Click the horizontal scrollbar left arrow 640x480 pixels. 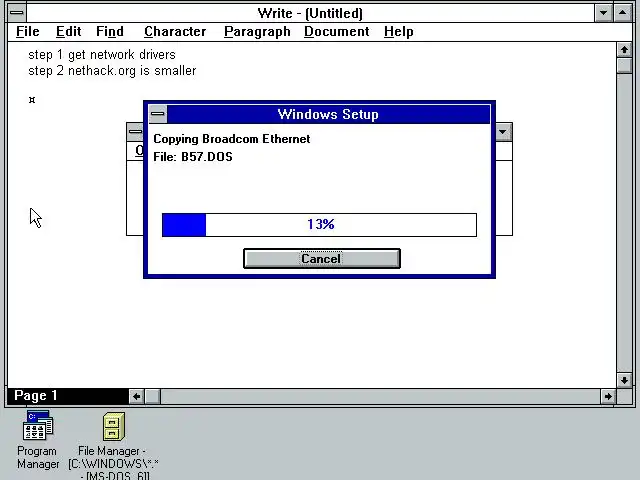pos(137,396)
